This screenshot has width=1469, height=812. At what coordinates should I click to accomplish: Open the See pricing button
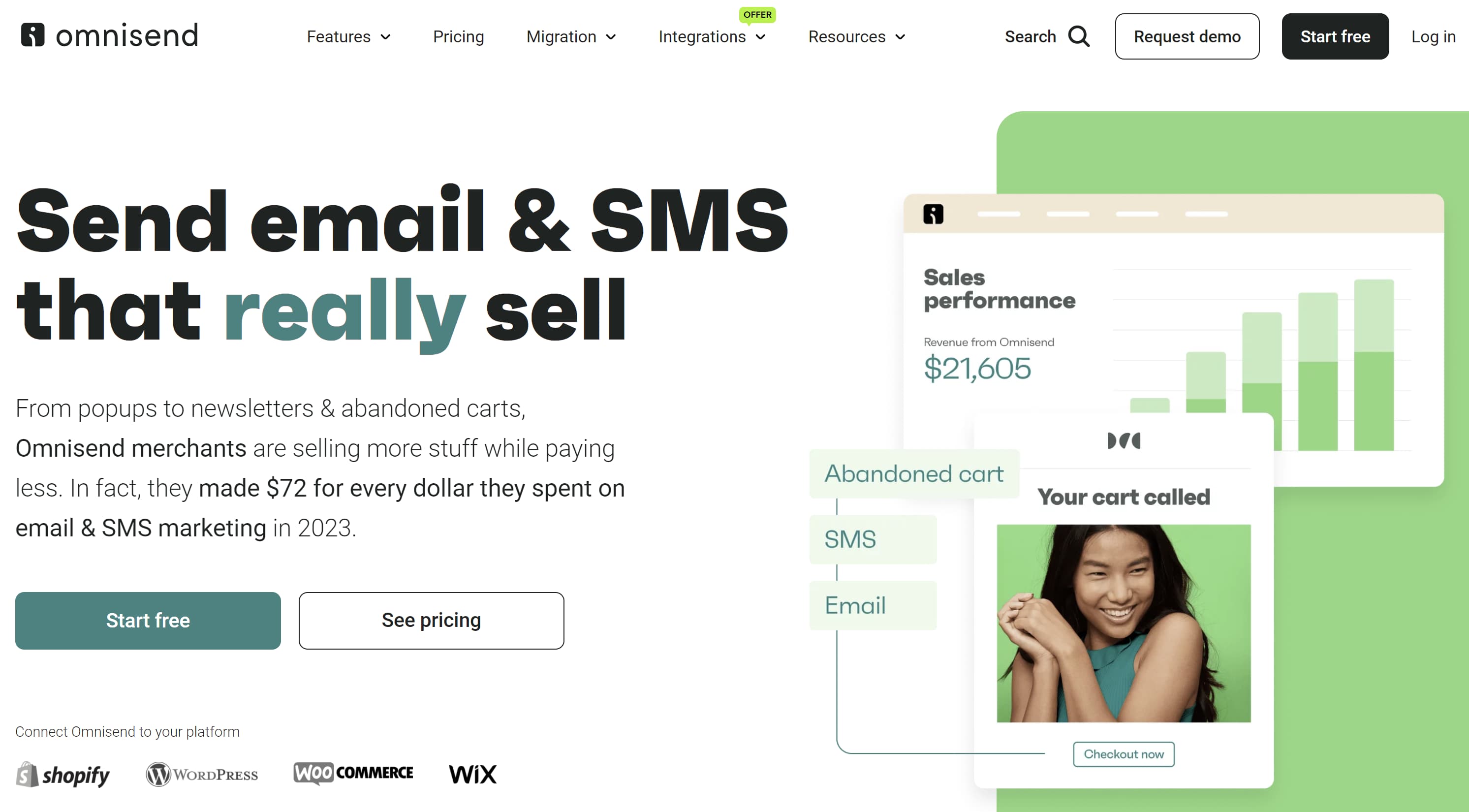[431, 621]
